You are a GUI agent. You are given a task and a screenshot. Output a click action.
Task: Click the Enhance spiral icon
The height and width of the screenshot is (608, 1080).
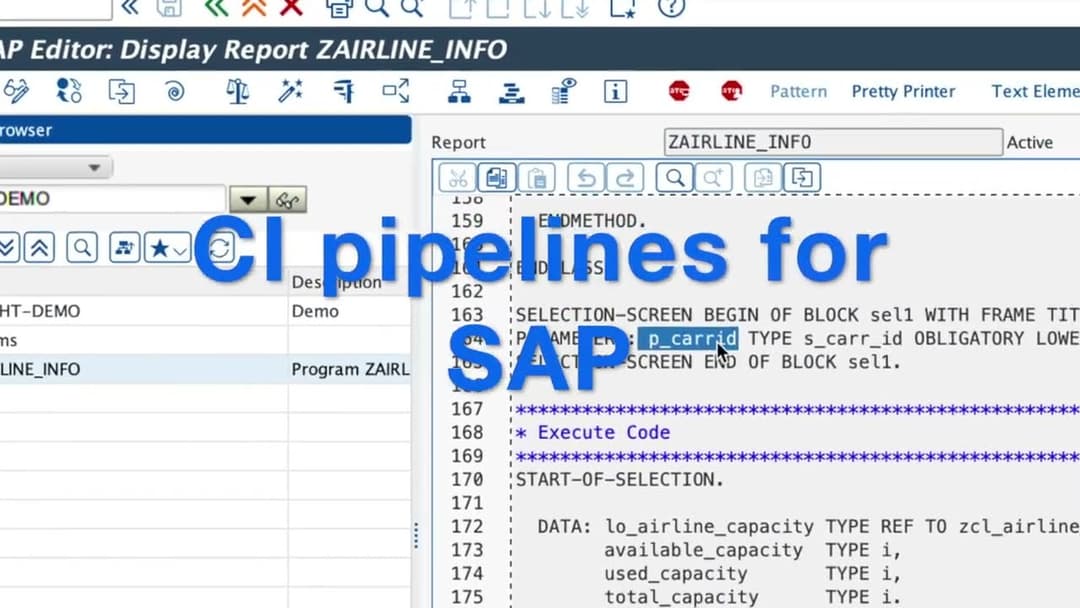(x=175, y=91)
